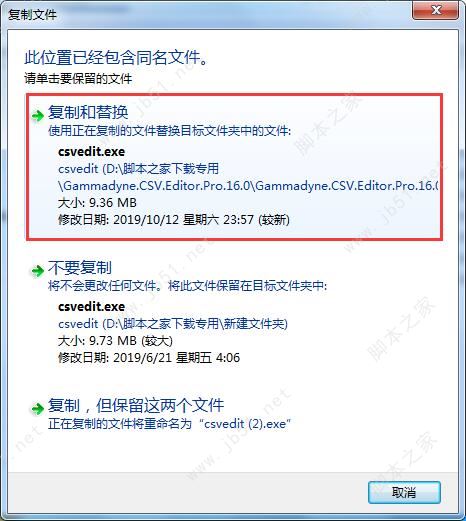The width and height of the screenshot is (466, 521).
Task: Click the heading 此位置已经包含同名文件
Action: point(116,58)
